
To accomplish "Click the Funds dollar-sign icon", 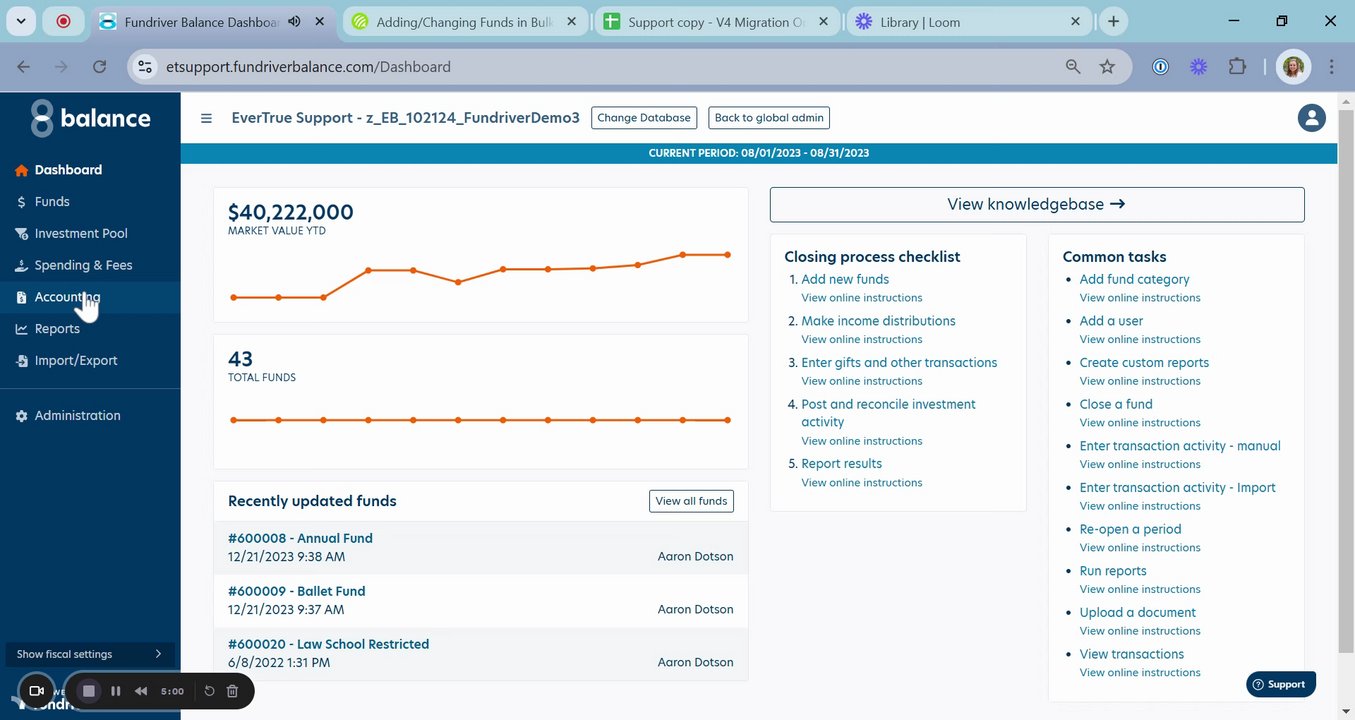I will (21, 202).
